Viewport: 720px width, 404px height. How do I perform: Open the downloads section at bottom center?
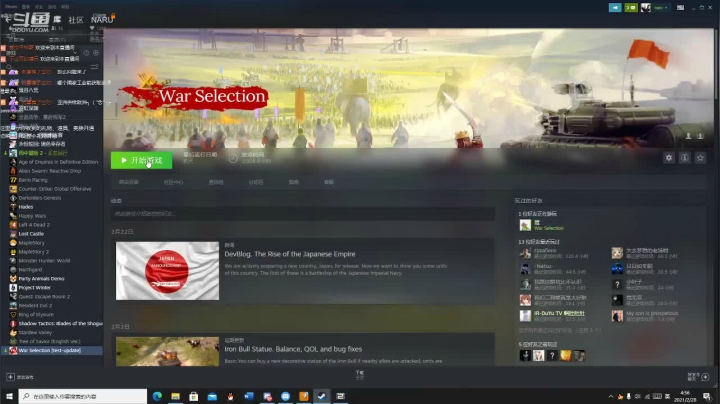(x=360, y=375)
